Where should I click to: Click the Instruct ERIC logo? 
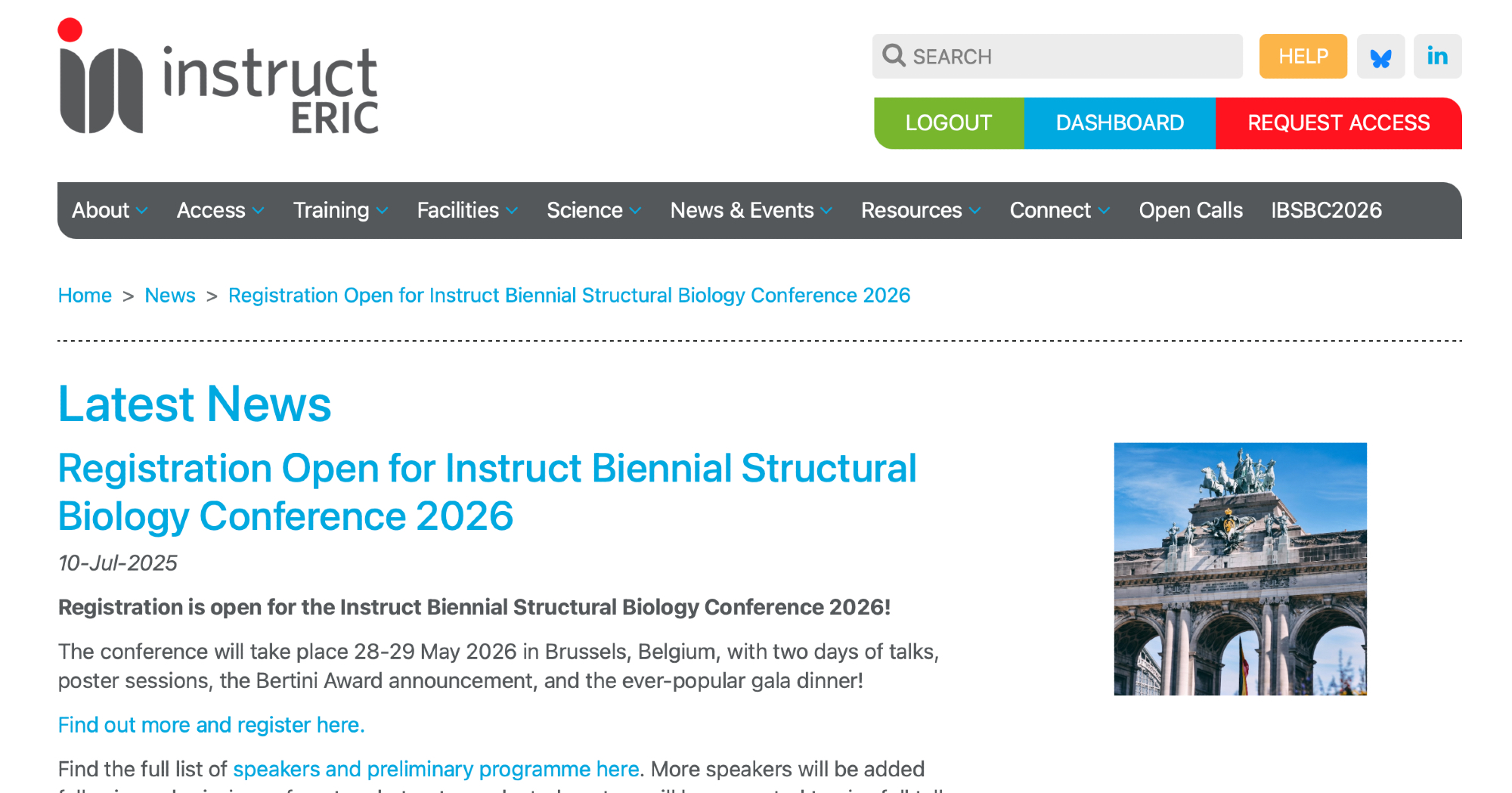coord(218,78)
